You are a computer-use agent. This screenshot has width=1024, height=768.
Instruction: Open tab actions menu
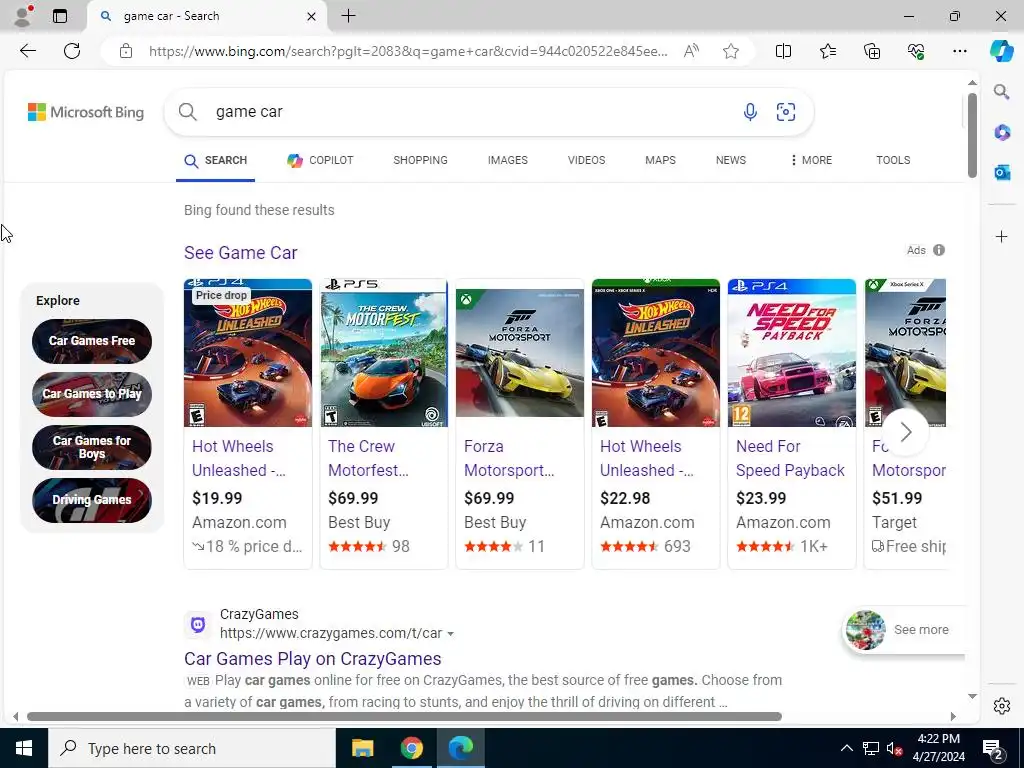point(60,16)
